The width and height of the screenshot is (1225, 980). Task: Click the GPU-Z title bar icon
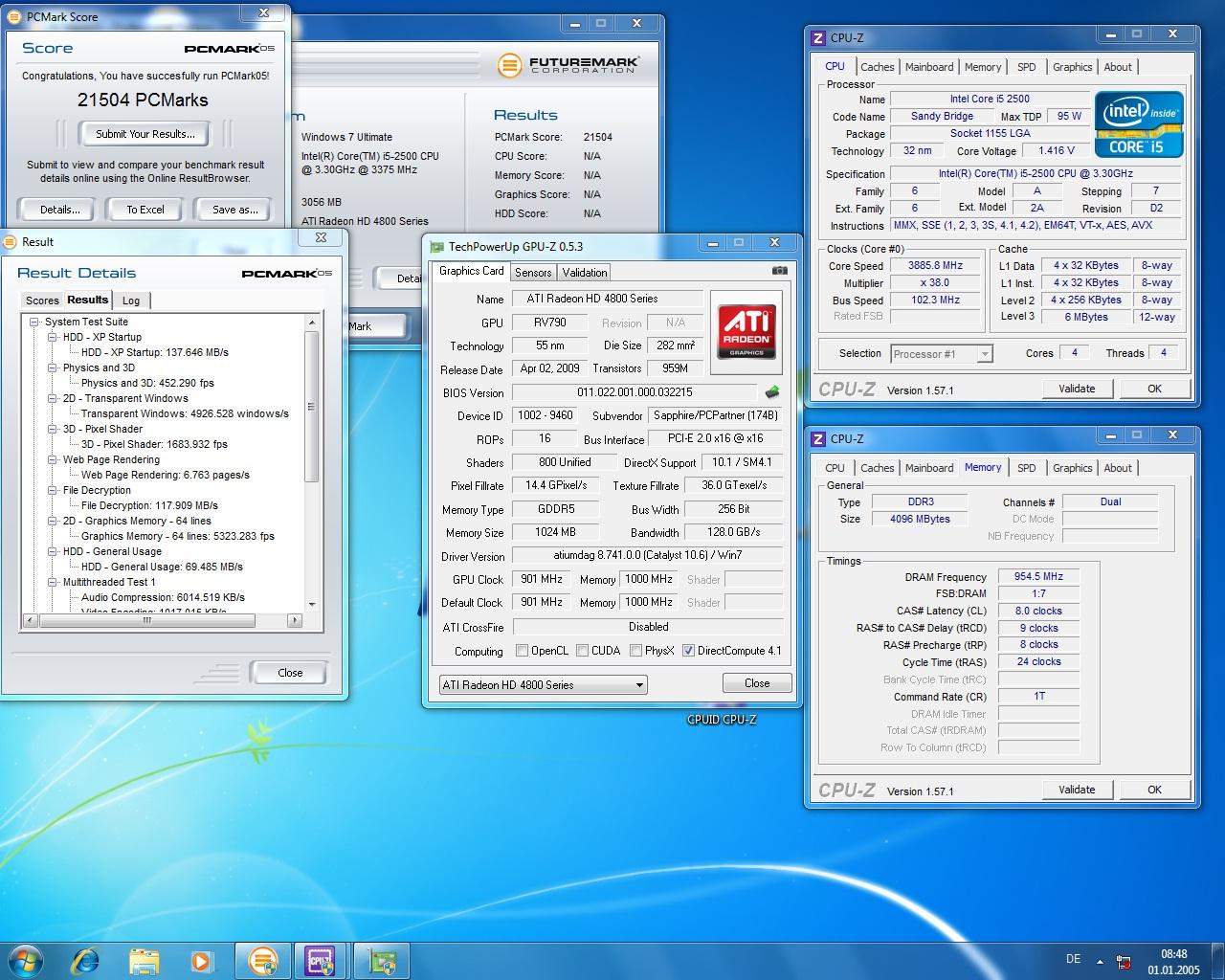(x=437, y=247)
